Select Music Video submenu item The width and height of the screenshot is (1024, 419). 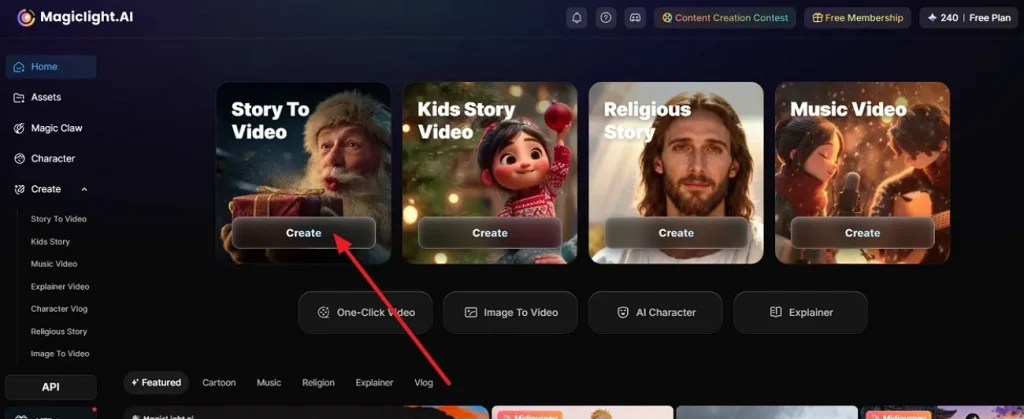point(54,264)
